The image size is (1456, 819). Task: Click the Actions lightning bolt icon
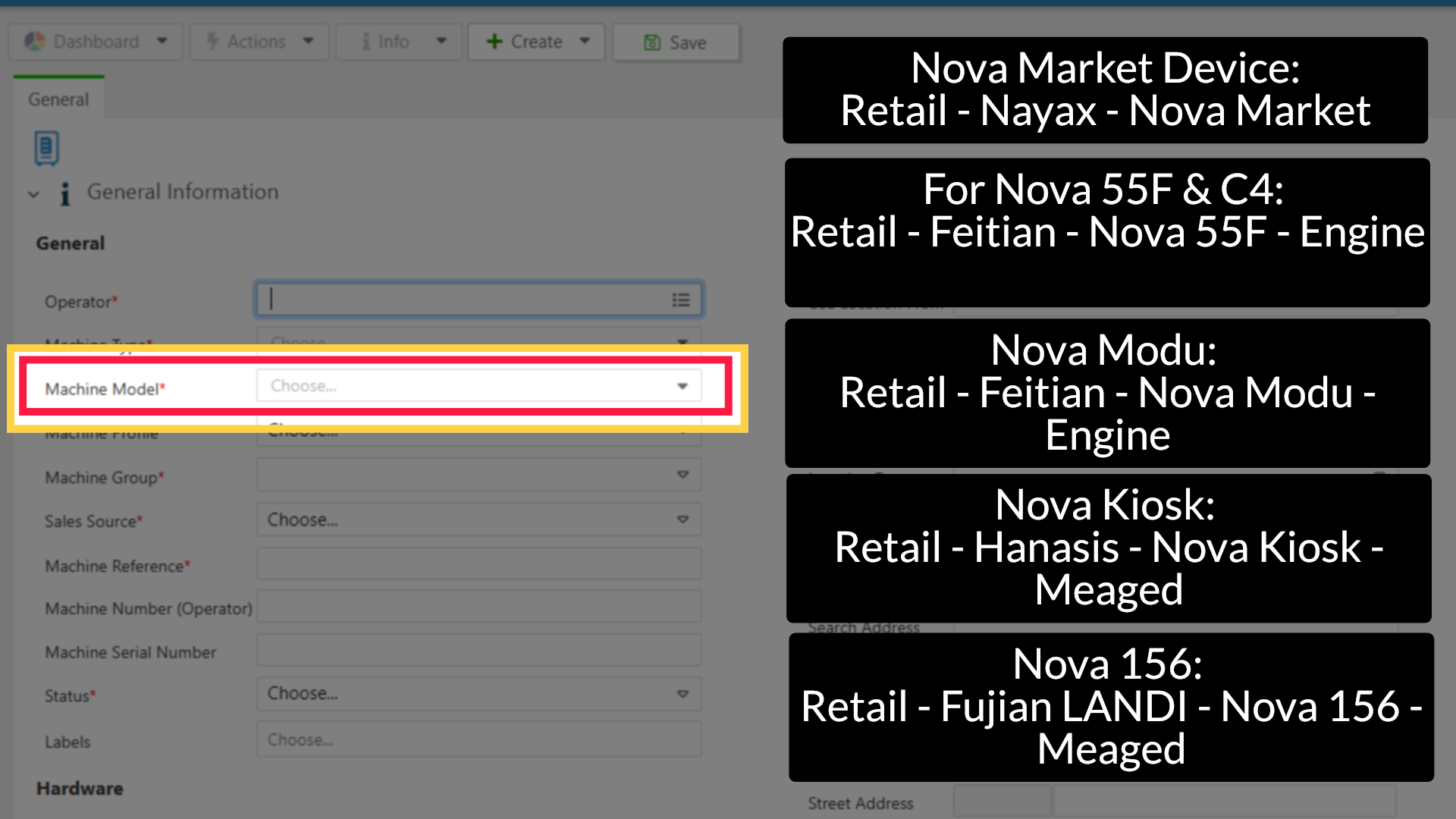pyautogui.click(x=213, y=41)
